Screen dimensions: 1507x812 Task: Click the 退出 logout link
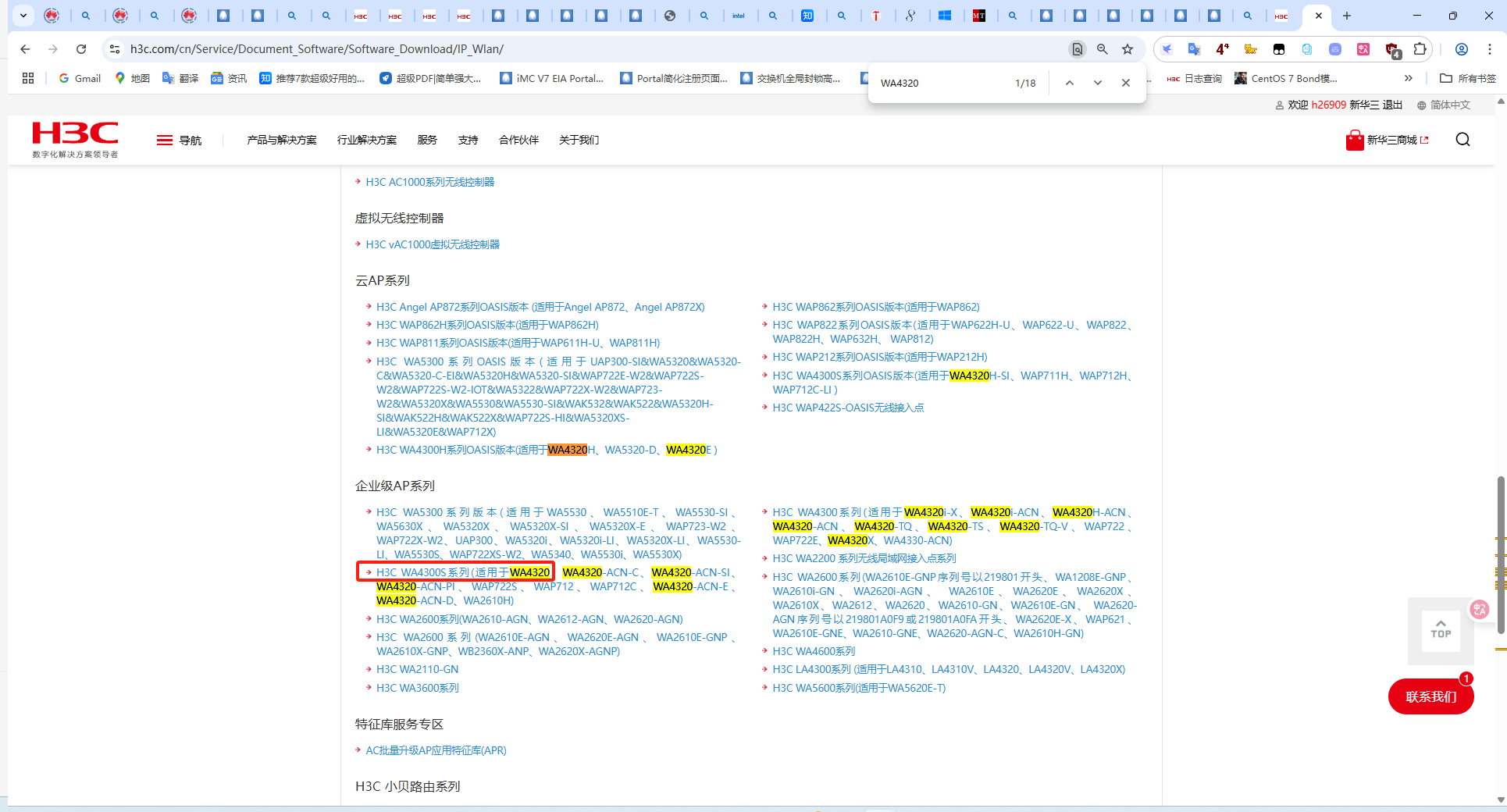click(1392, 105)
